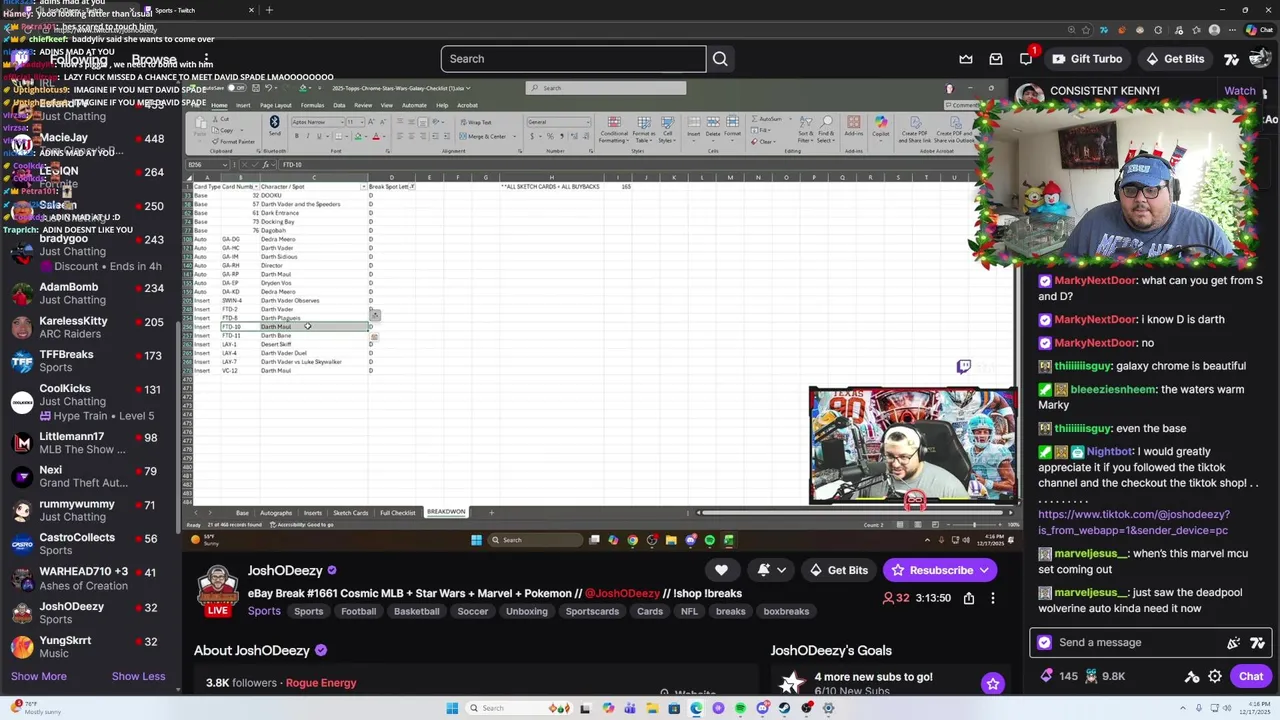Open the Twitch inbox icon
This screenshot has height=720, width=1280.
point(996,59)
